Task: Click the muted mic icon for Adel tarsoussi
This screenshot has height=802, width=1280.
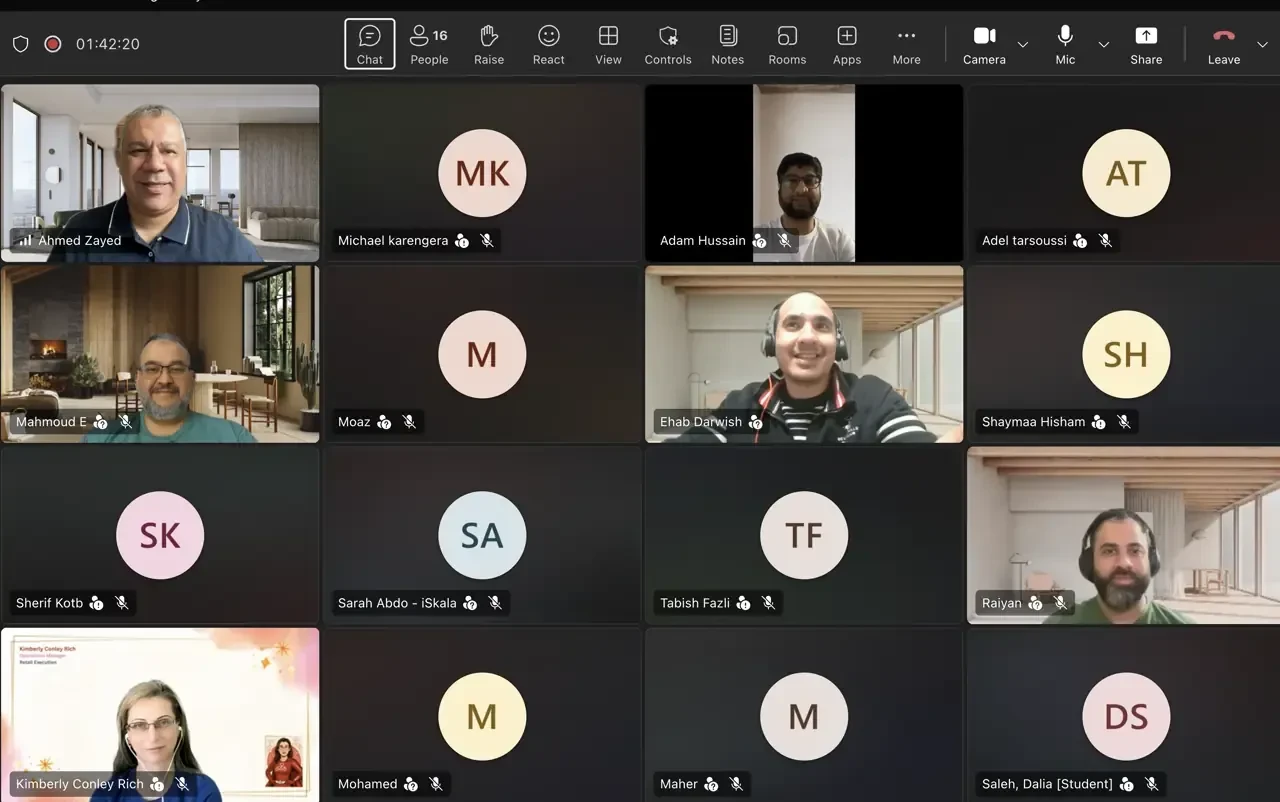Action: click(1105, 241)
